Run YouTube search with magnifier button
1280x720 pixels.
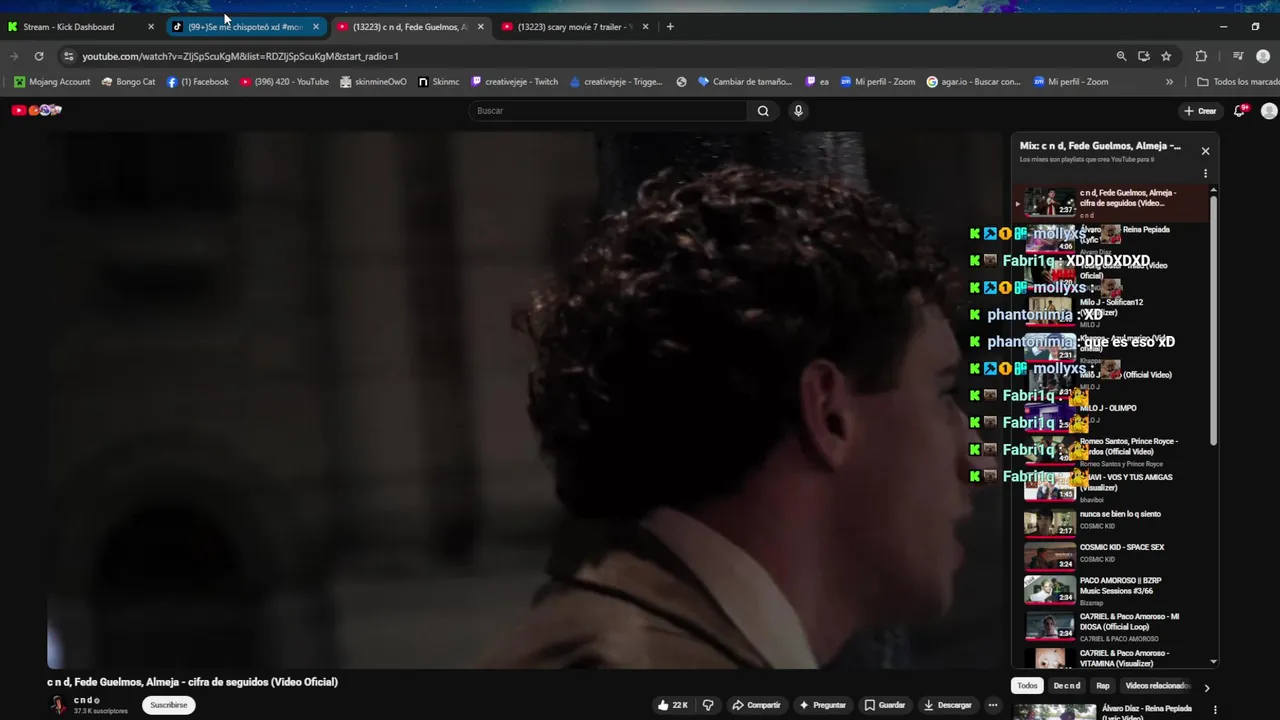(763, 111)
